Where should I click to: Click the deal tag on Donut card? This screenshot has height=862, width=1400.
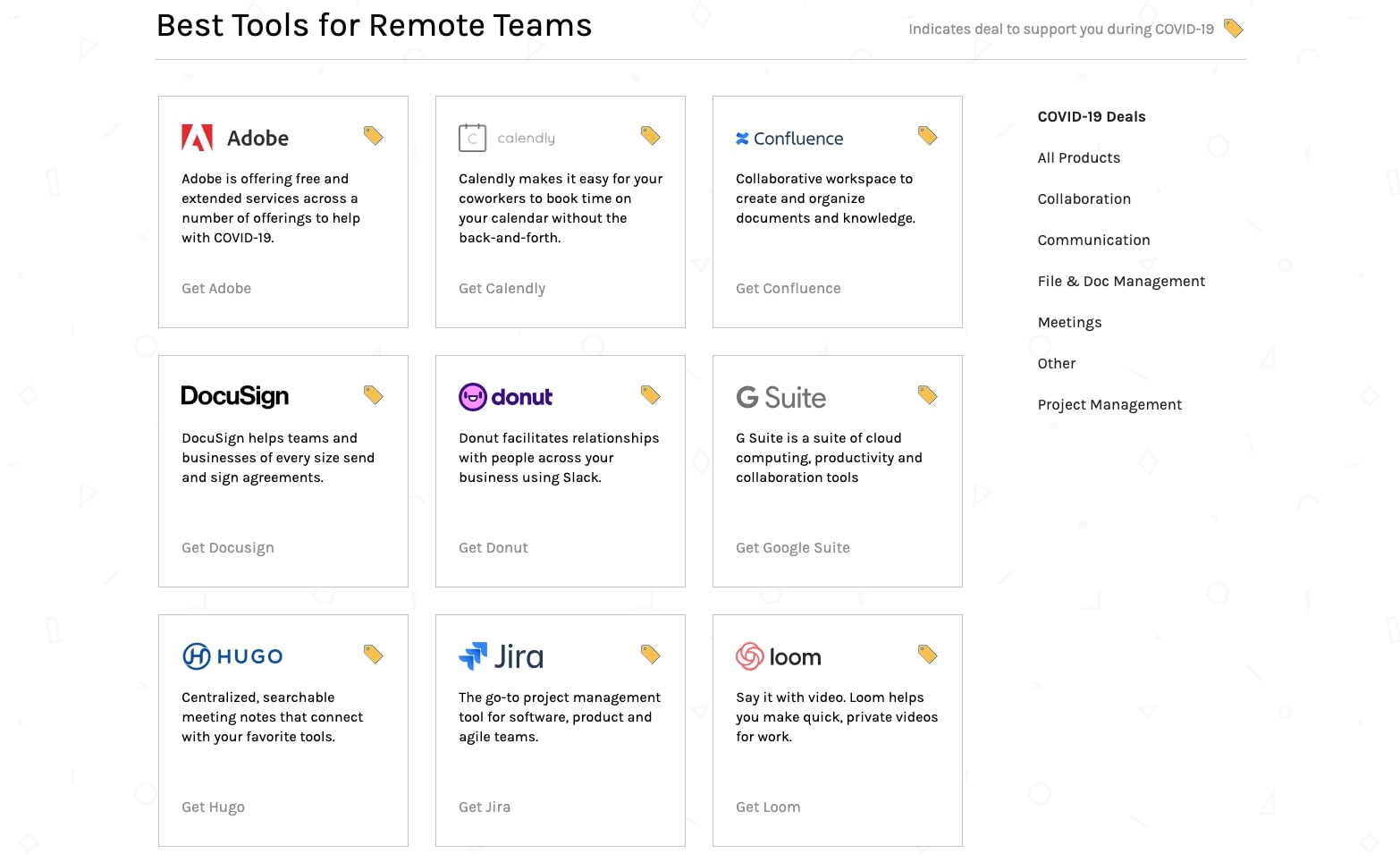[x=651, y=395]
